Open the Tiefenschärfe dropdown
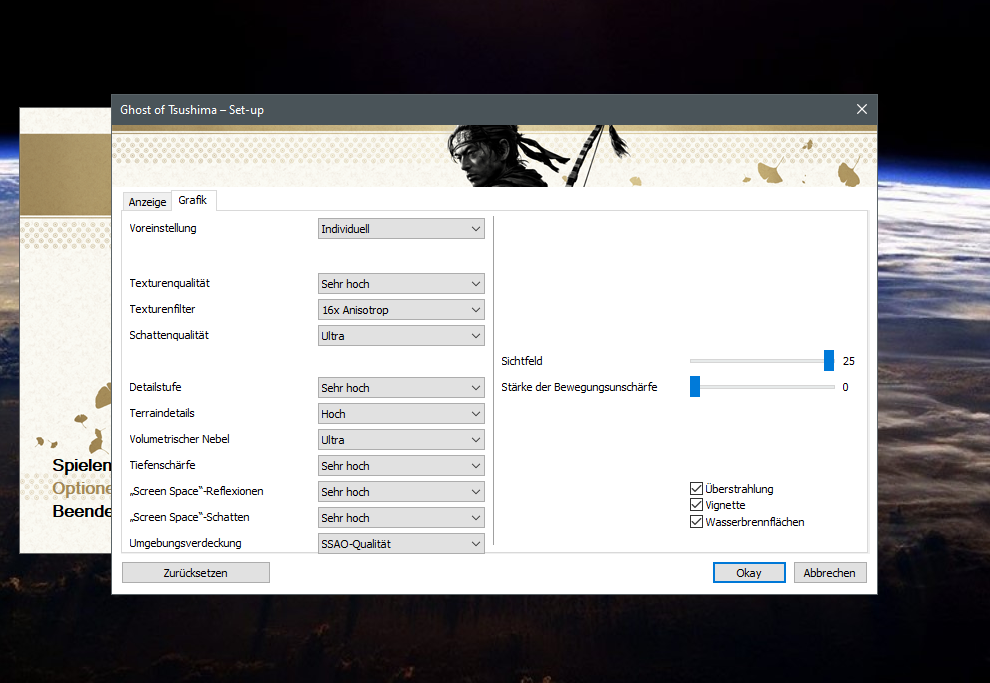990x683 pixels. click(x=401, y=465)
